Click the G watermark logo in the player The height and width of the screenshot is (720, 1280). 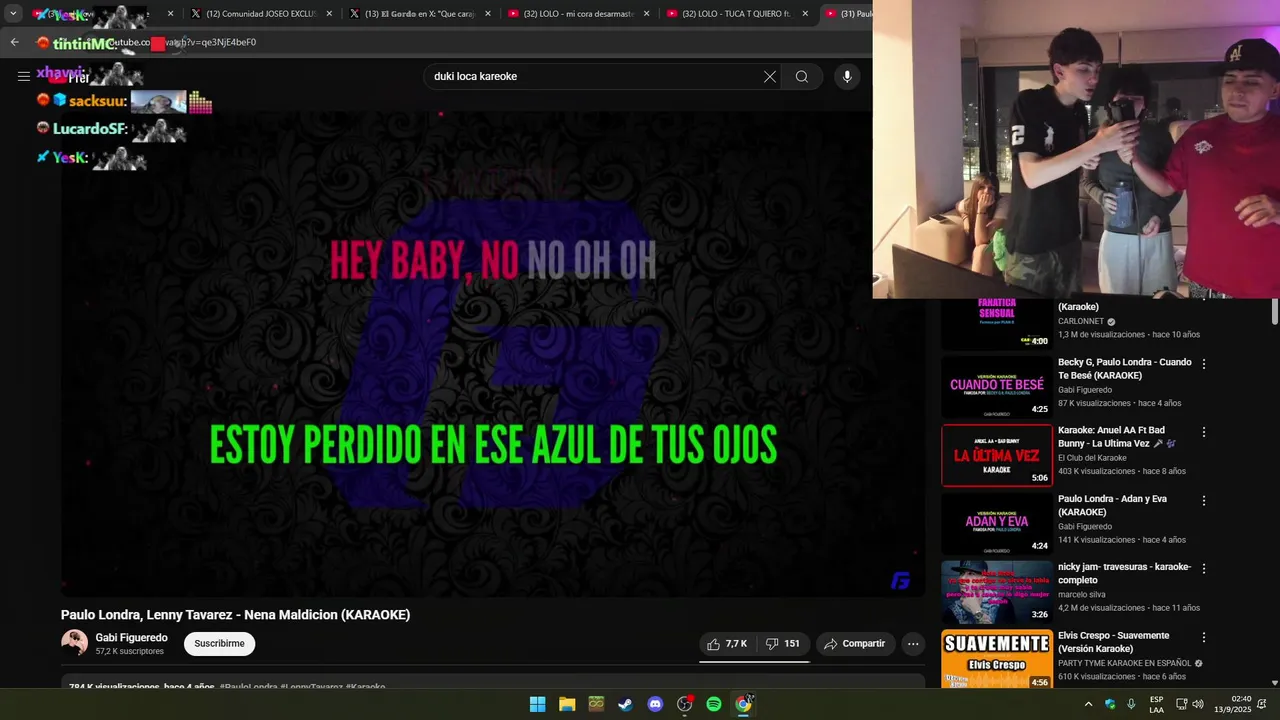pos(901,581)
